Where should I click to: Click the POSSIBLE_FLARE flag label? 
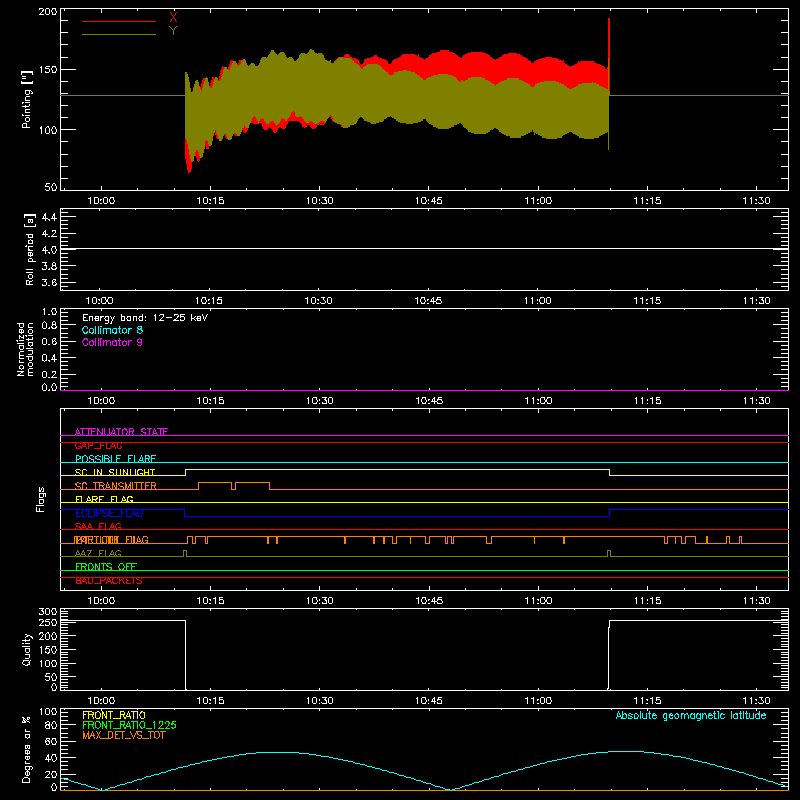pos(115,459)
